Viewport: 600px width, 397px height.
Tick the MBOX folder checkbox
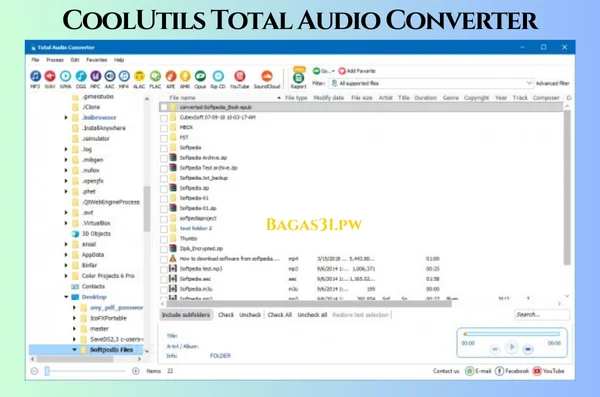164,128
